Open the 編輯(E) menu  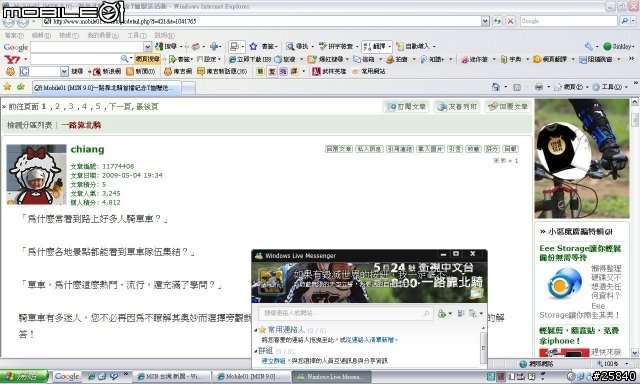(x=41, y=36)
